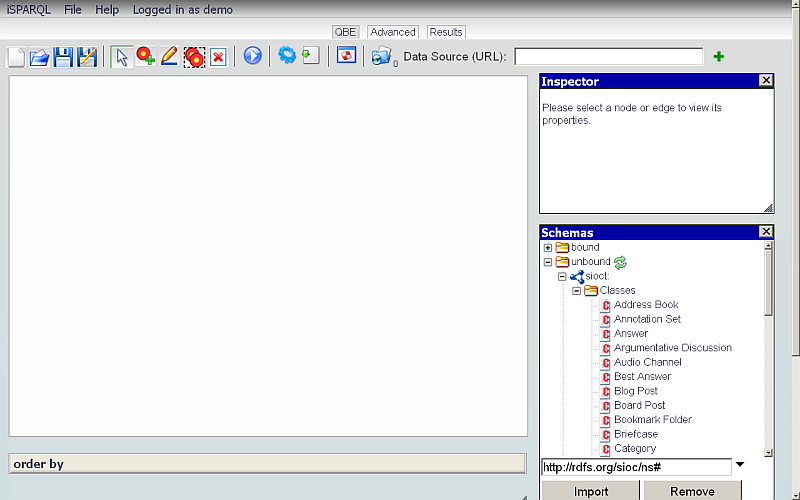Collapse the unbound folder node
Viewport: 800px width, 500px height.
coord(548,262)
